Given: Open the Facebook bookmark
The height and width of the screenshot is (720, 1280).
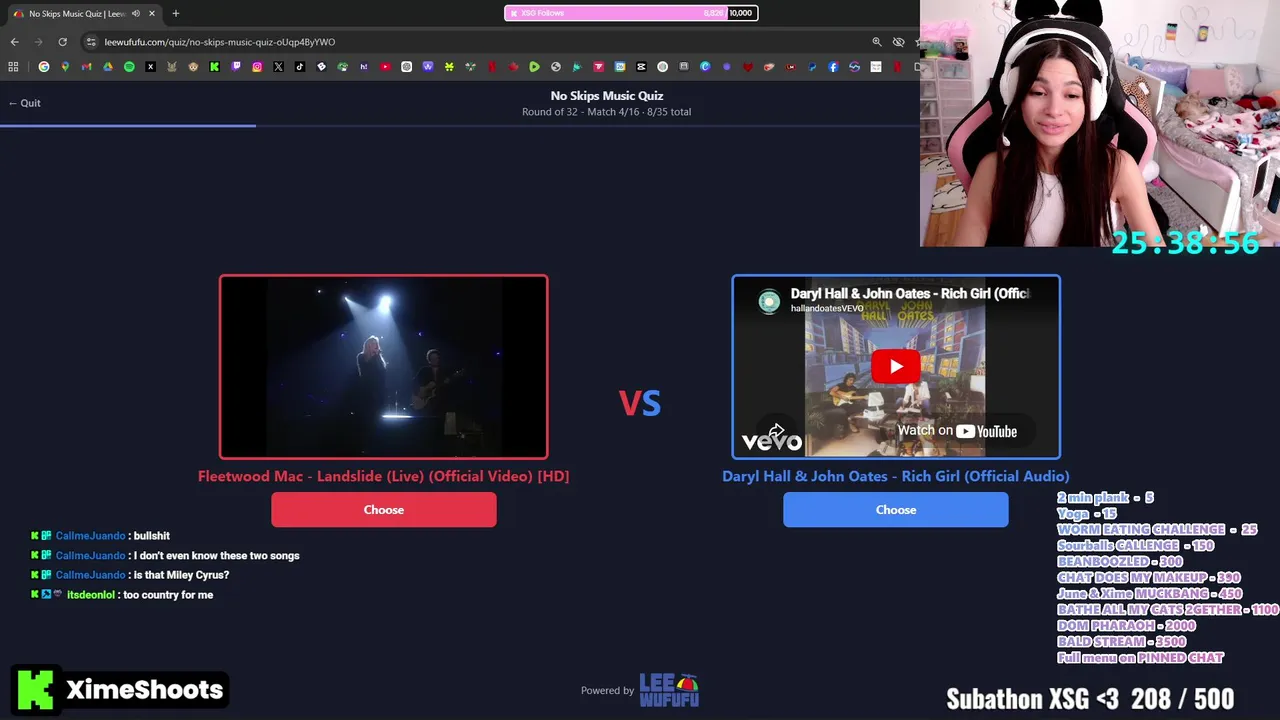Looking at the screenshot, I should (833, 67).
